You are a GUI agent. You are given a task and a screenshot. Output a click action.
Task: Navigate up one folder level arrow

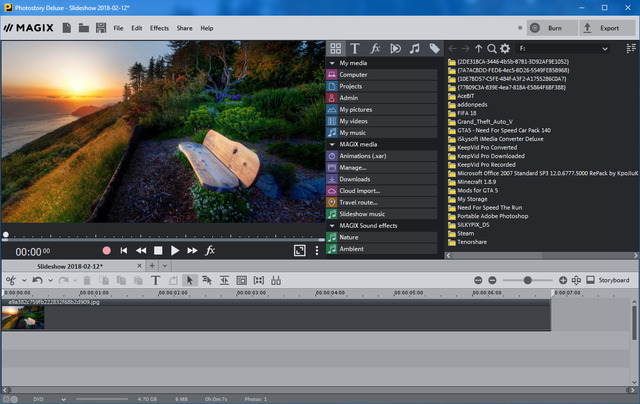(478, 48)
